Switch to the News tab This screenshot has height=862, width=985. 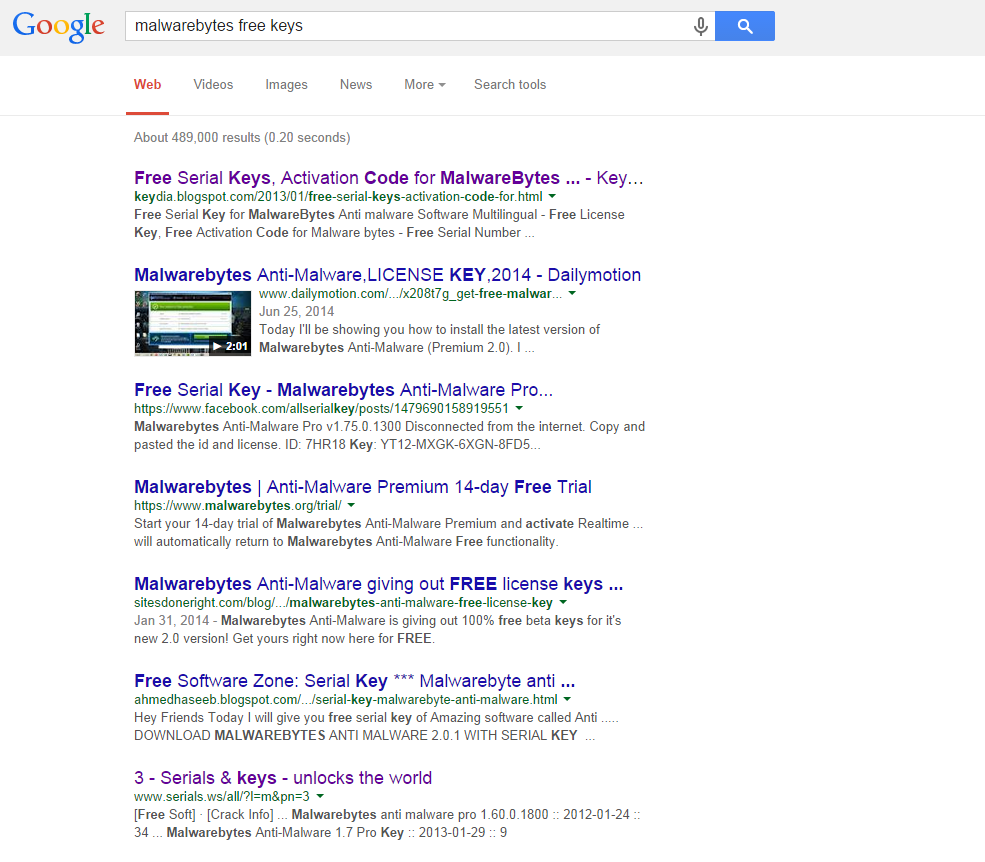pyautogui.click(x=356, y=85)
